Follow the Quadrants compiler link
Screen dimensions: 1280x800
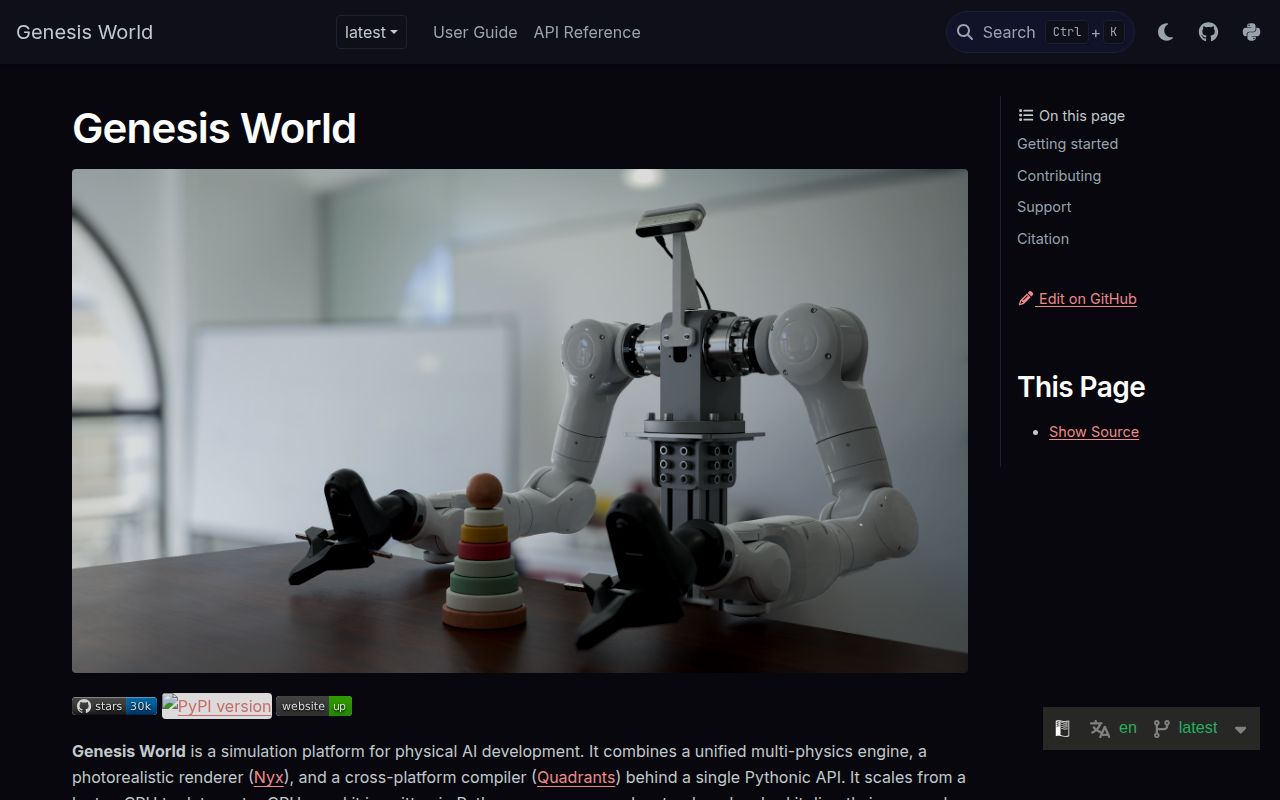pos(576,777)
